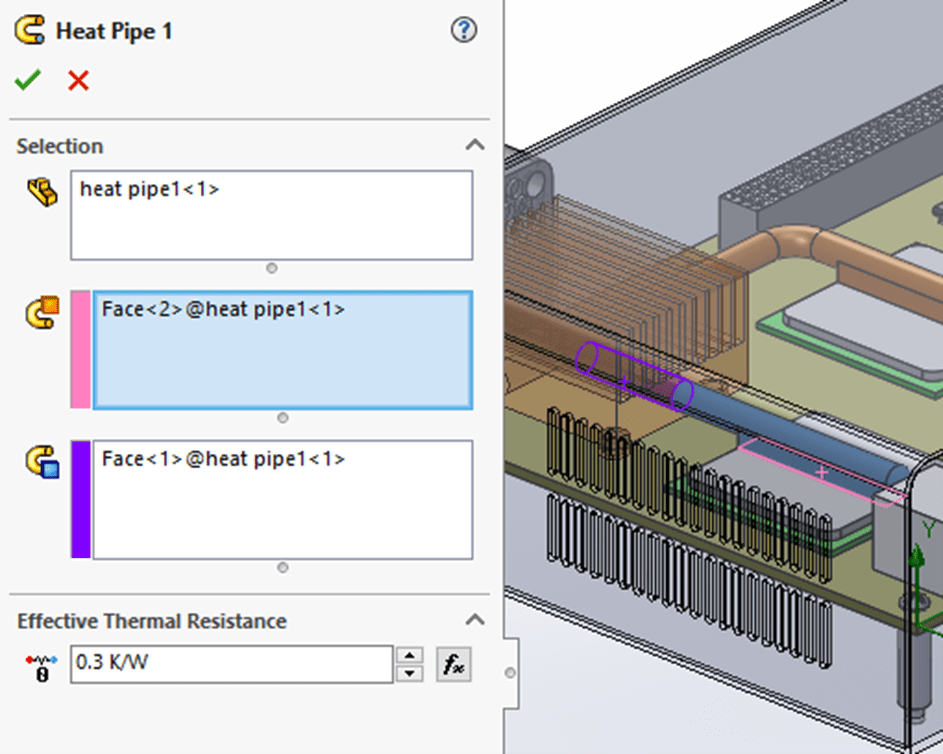
Task: Accept the Heat Pipe with the green checkmark
Action: click(27, 80)
